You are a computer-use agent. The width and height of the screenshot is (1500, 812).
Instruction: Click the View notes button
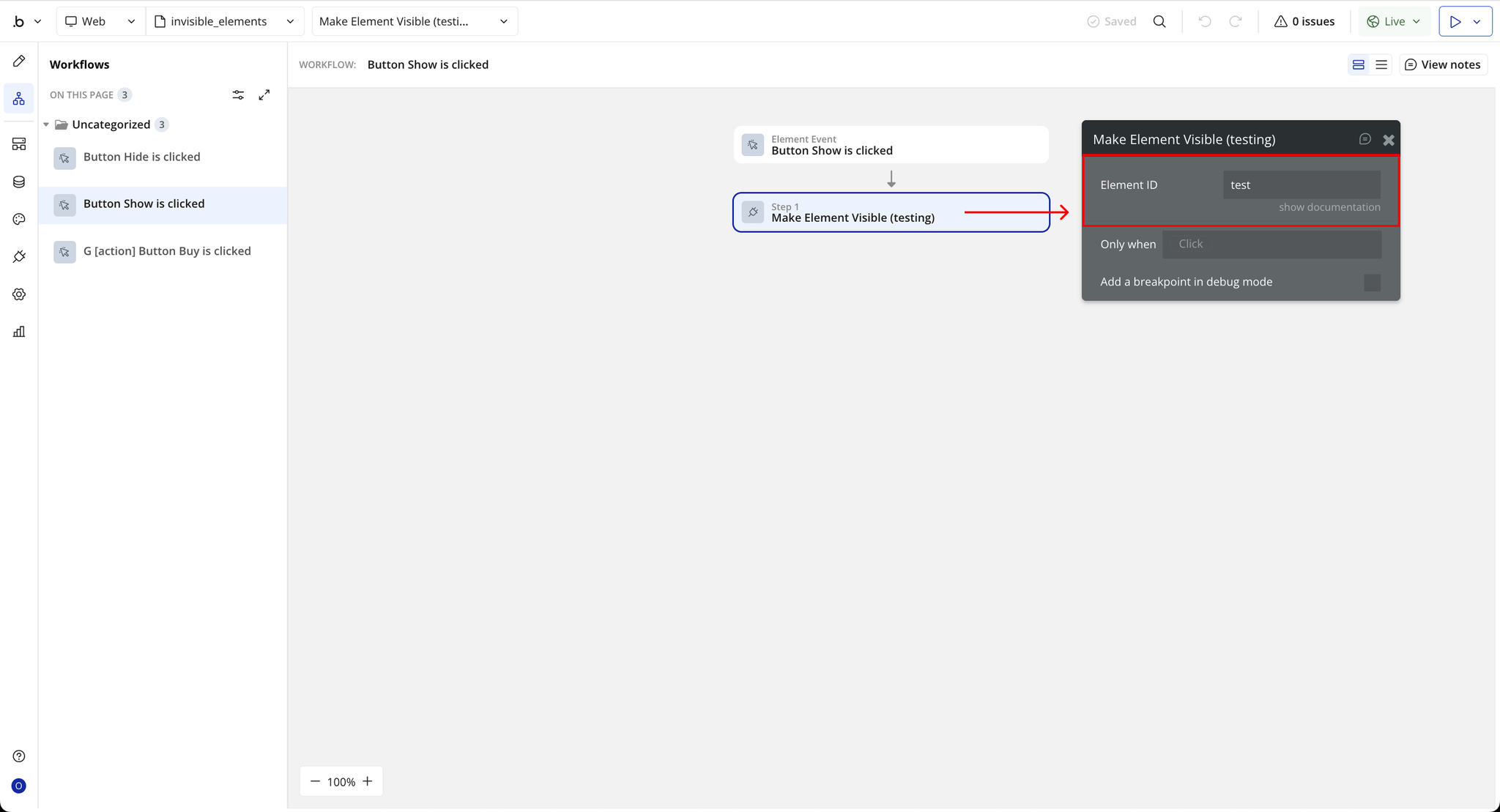point(1443,64)
